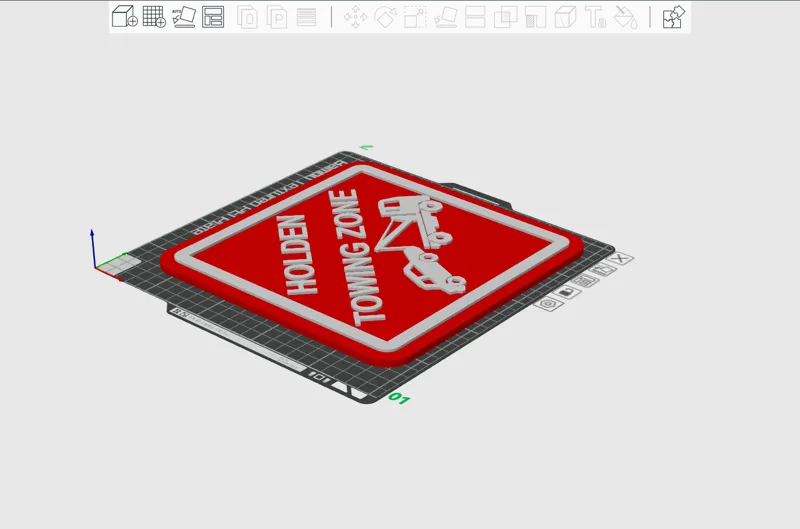Select the Support painting tool
Viewport: 800px width, 529px height.
pos(535,17)
